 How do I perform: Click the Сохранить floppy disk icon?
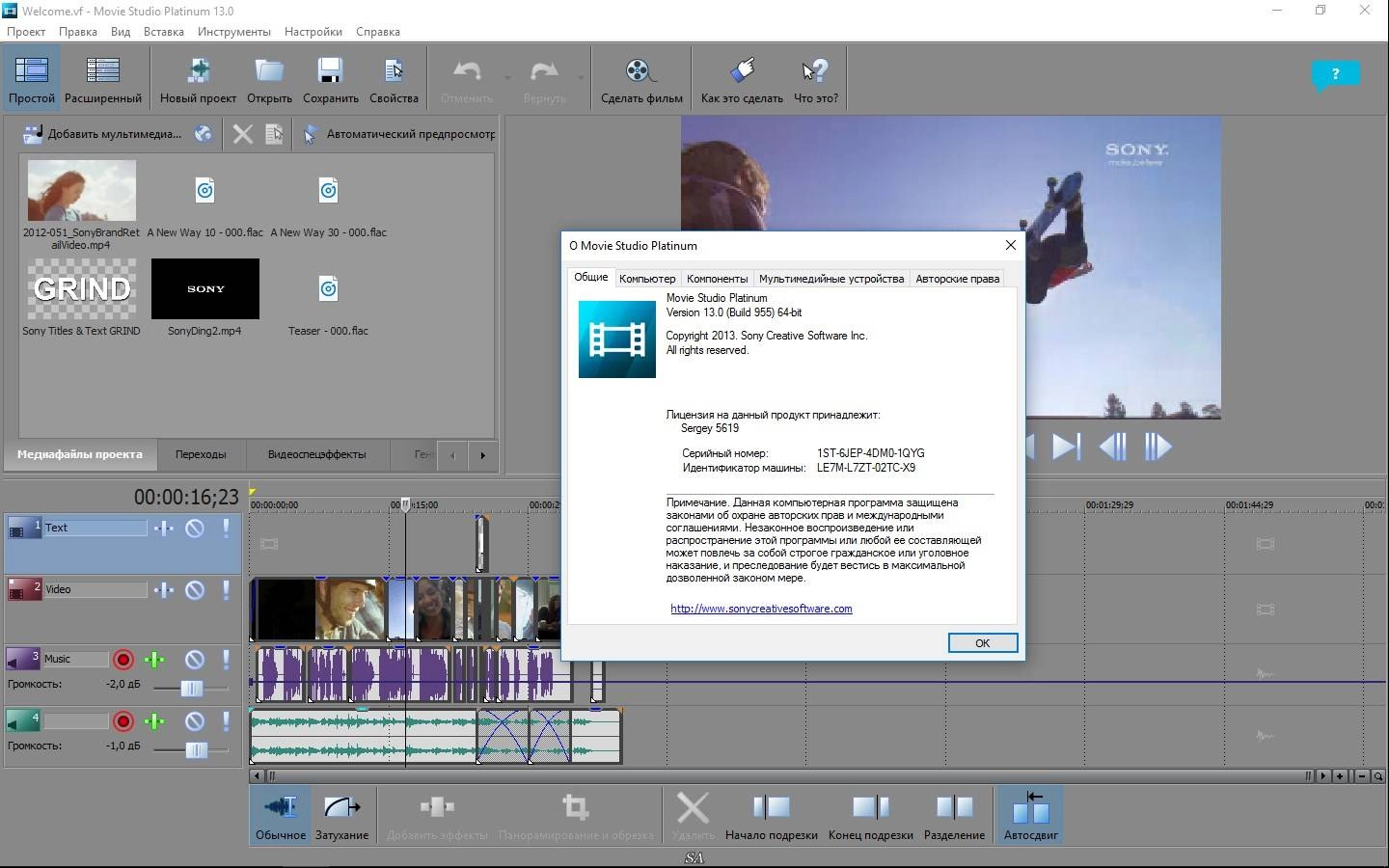click(330, 69)
